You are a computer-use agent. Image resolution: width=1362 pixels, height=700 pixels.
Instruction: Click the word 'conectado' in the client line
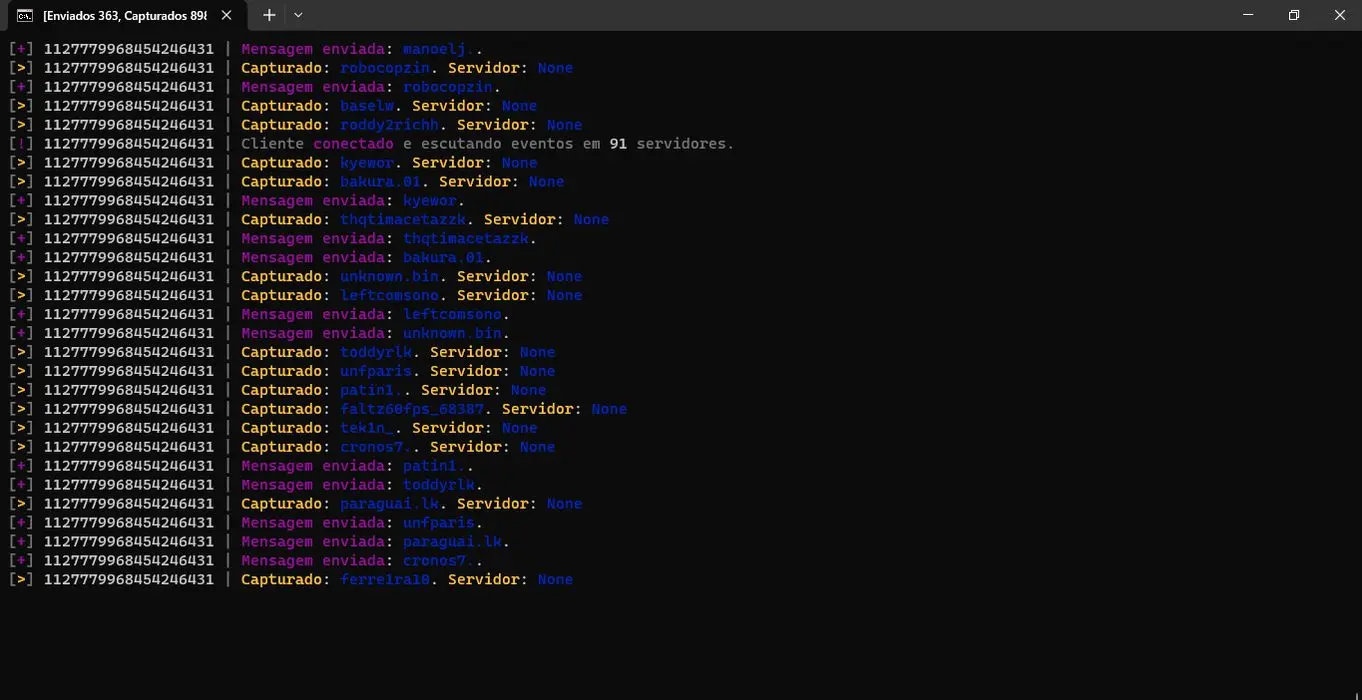[353, 144]
